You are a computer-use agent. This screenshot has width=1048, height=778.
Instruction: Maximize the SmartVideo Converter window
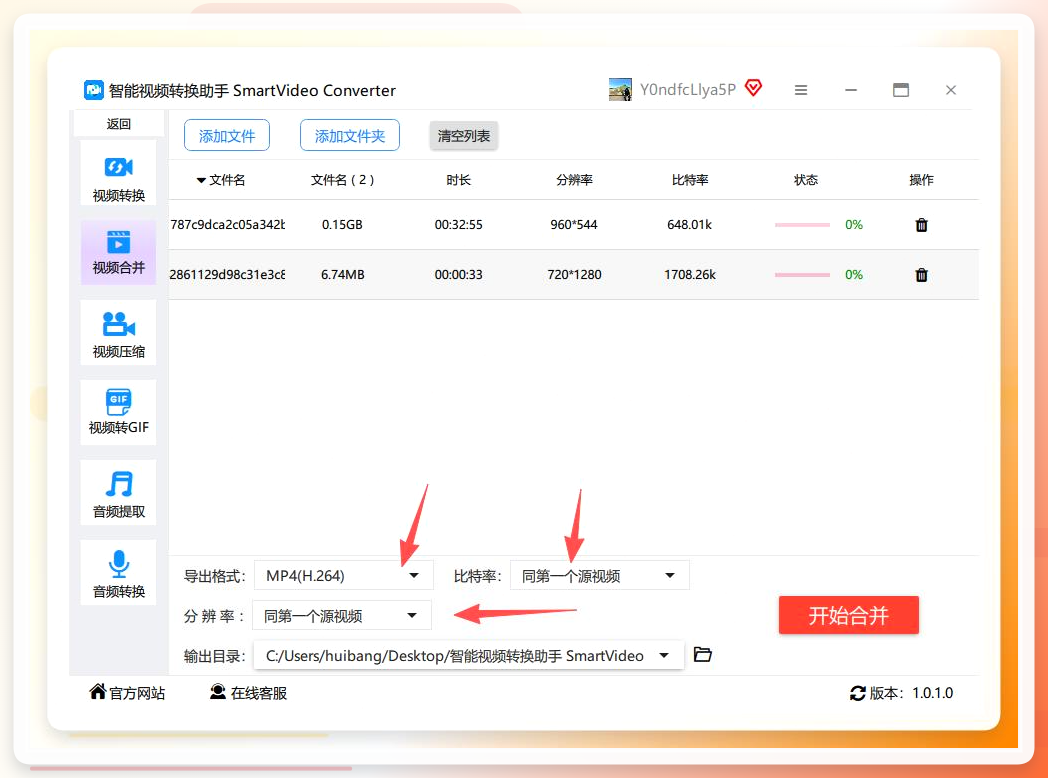click(901, 90)
